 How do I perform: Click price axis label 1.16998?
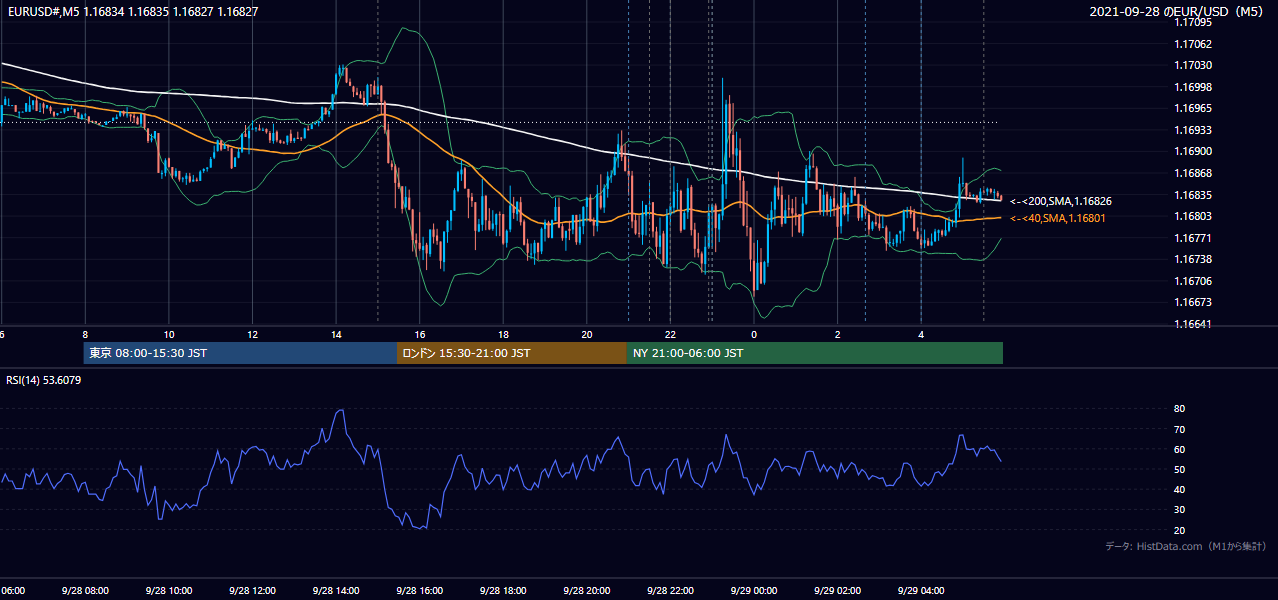tap(1193, 87)
